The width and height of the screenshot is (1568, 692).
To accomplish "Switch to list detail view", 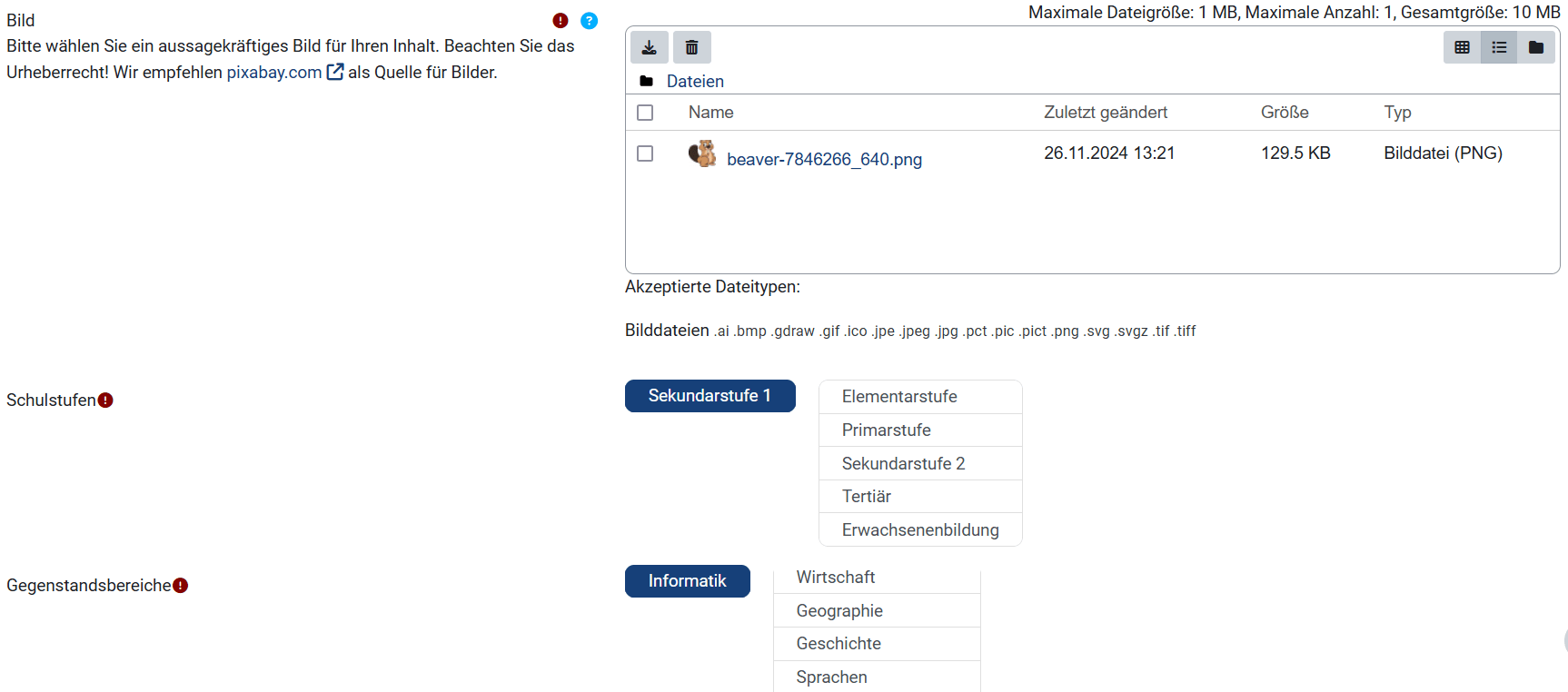I will point(1499,47).
